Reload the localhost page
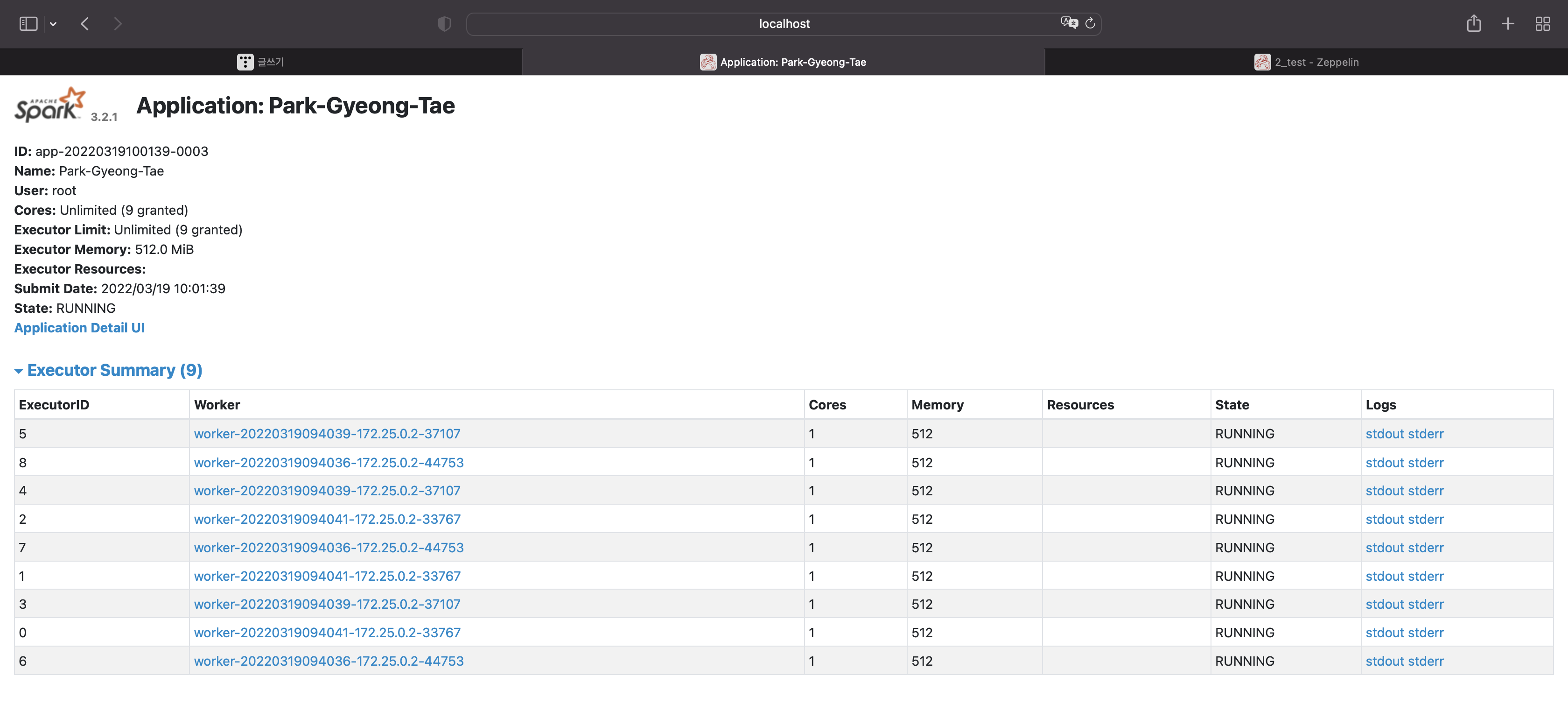The width and height of the screenshot is (1568, 704). 1090,23
